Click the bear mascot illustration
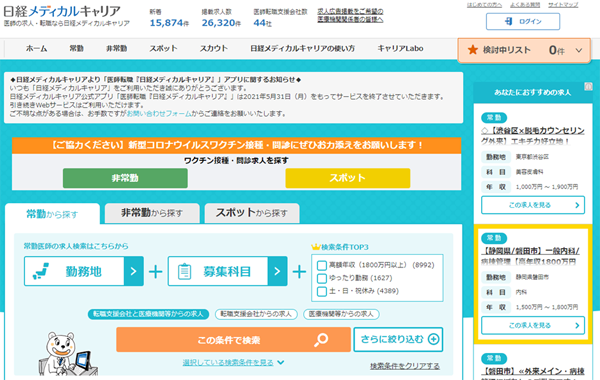The image size is (600, 380). click(68, 354)
